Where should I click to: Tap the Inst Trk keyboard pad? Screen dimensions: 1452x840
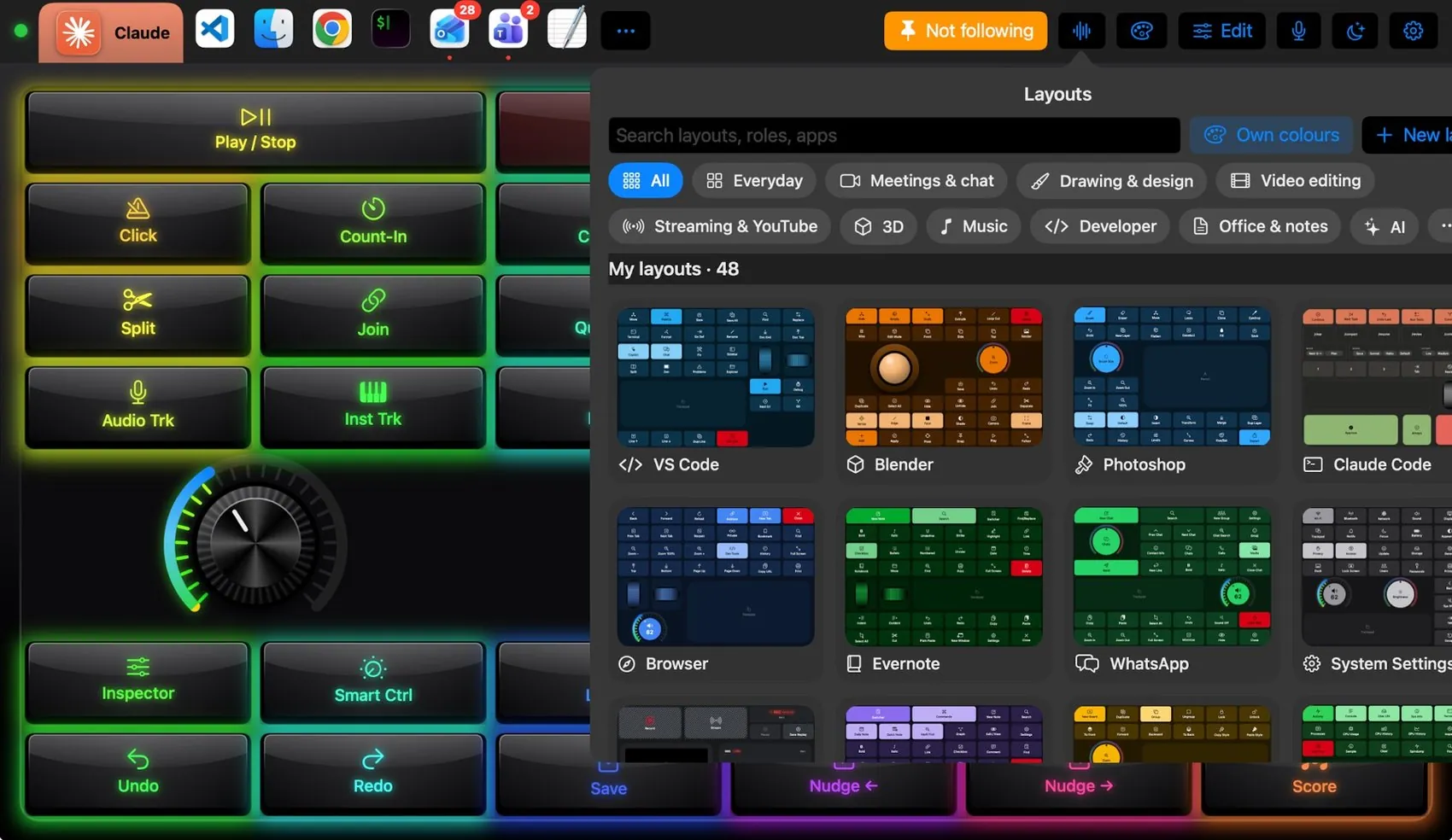[373, 406]
